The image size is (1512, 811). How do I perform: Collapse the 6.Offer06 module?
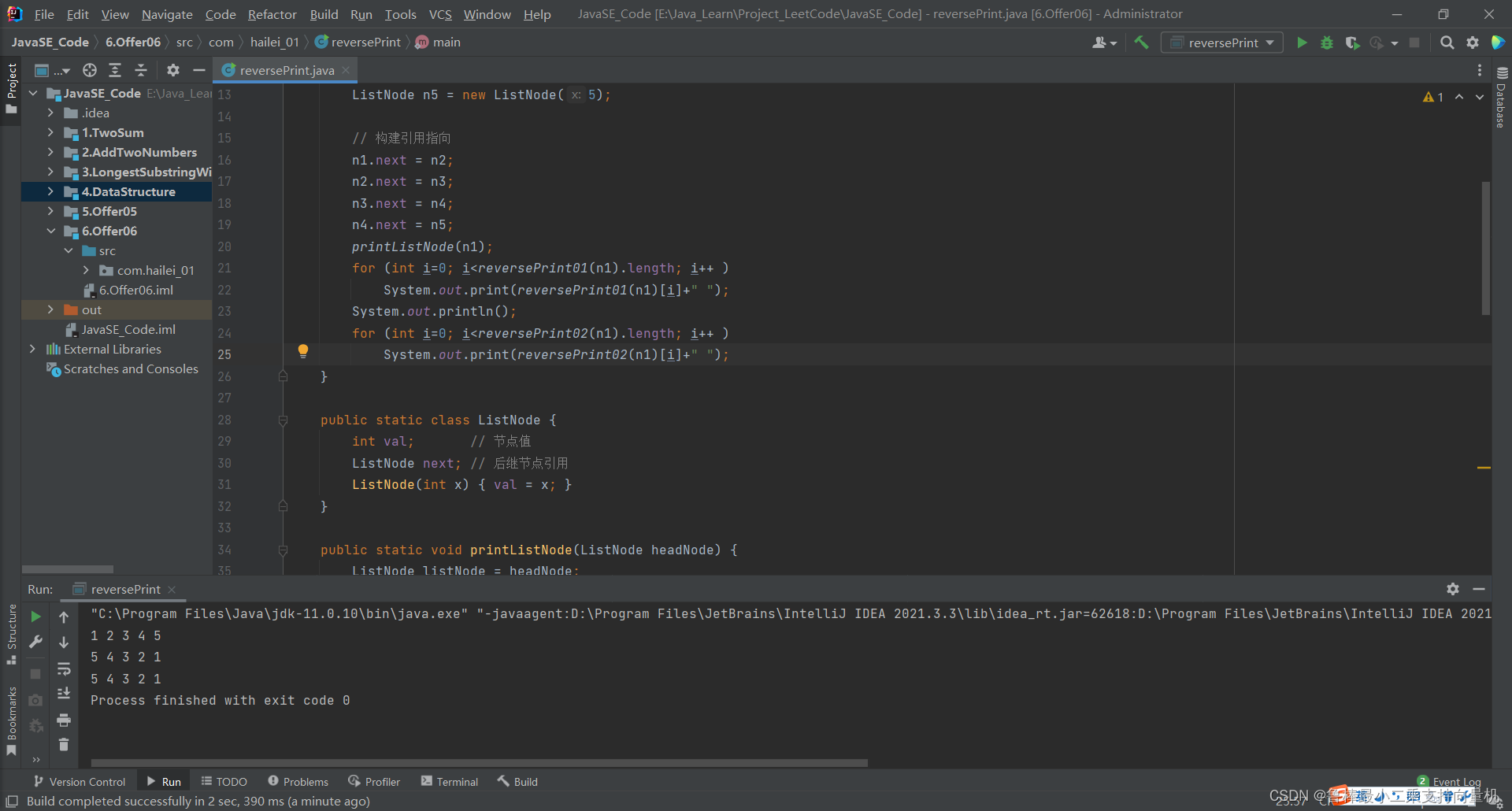(50, 231)
